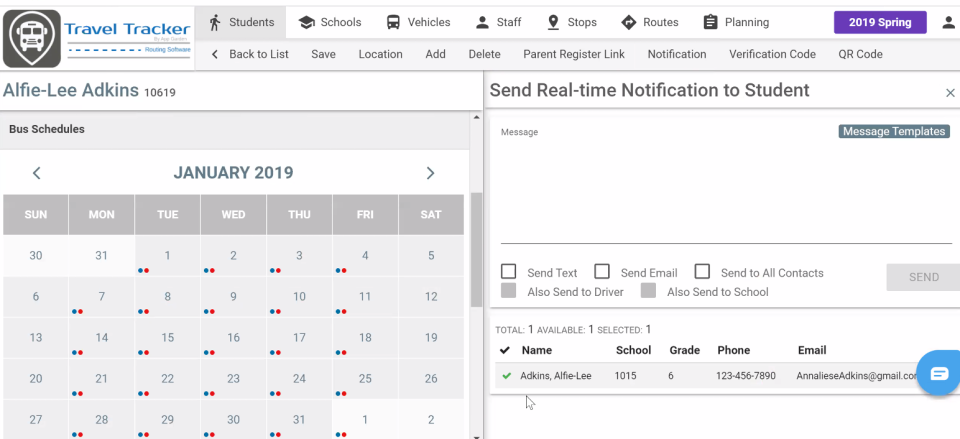This screenshot has width=960, height=439.
Task: Open Parent Register Link
Action: pos(574,54)
